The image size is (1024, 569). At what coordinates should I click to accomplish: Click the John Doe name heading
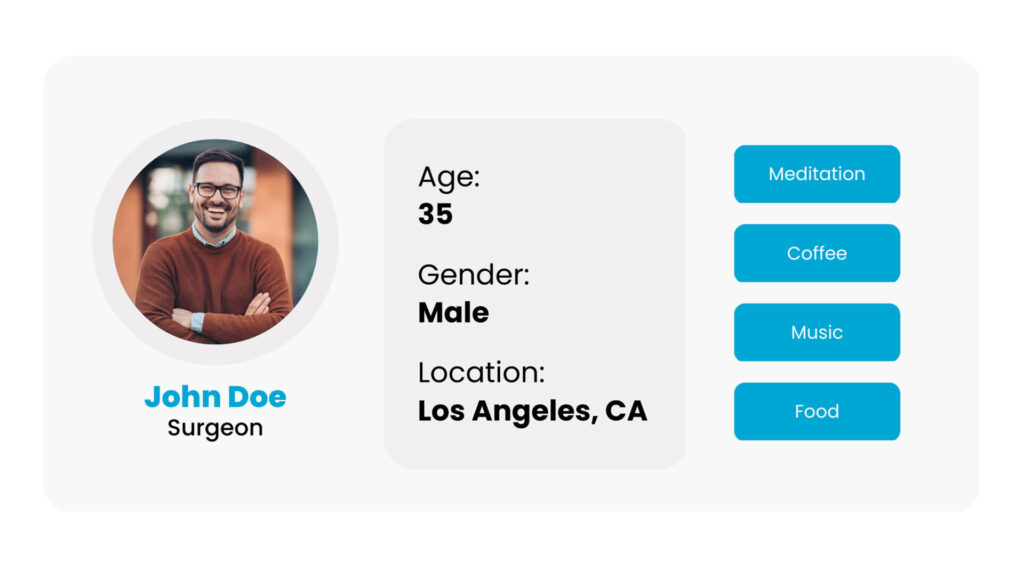coord(216,397)
